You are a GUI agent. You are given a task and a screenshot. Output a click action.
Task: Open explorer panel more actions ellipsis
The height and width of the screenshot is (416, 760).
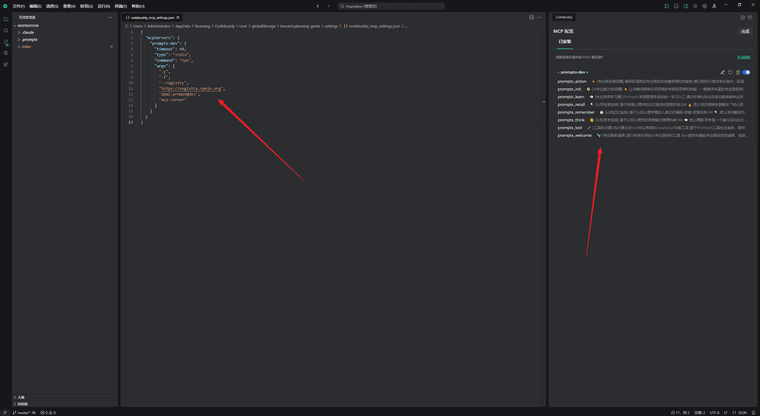110,17
